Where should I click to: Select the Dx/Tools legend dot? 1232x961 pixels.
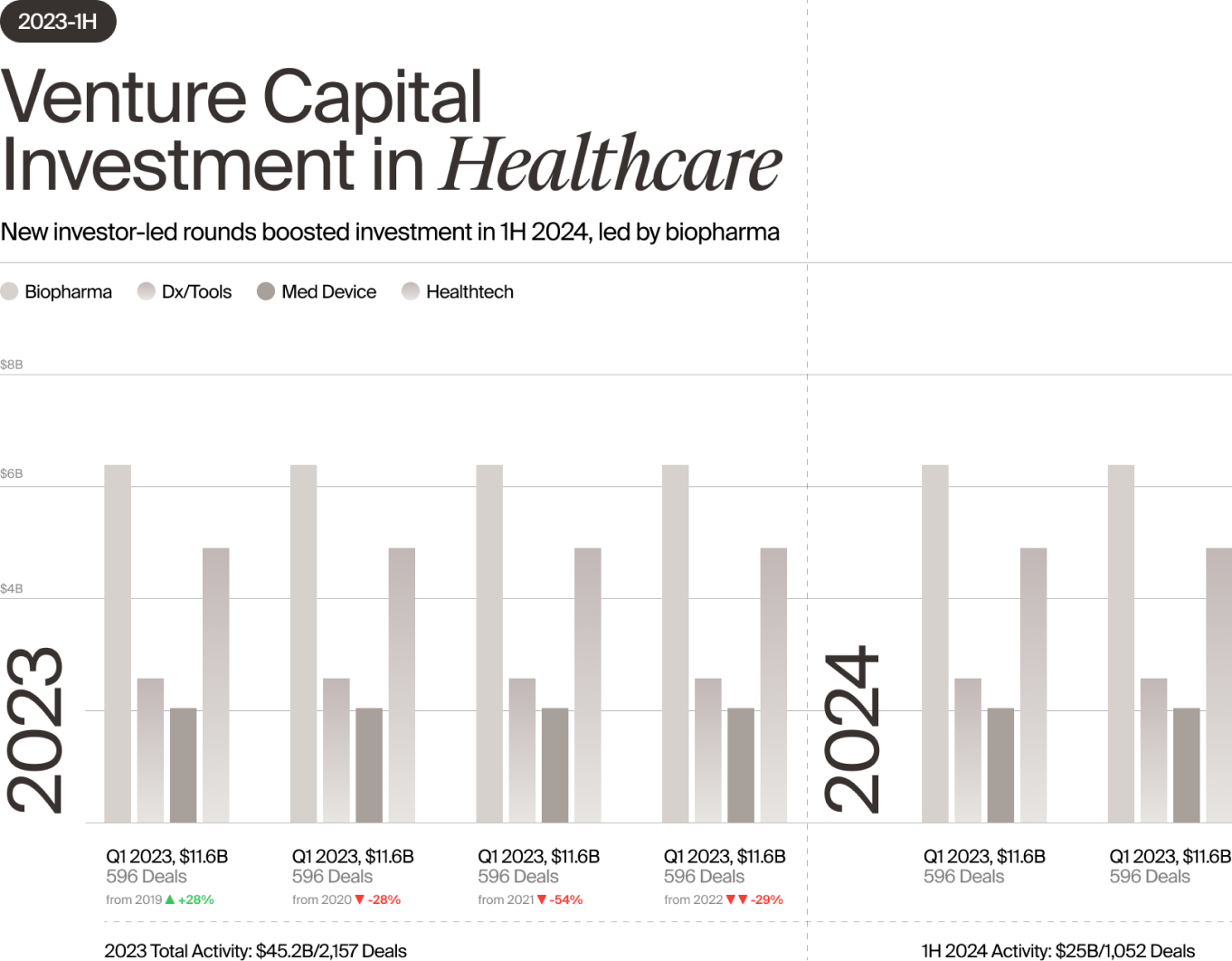tap(147, 291)
